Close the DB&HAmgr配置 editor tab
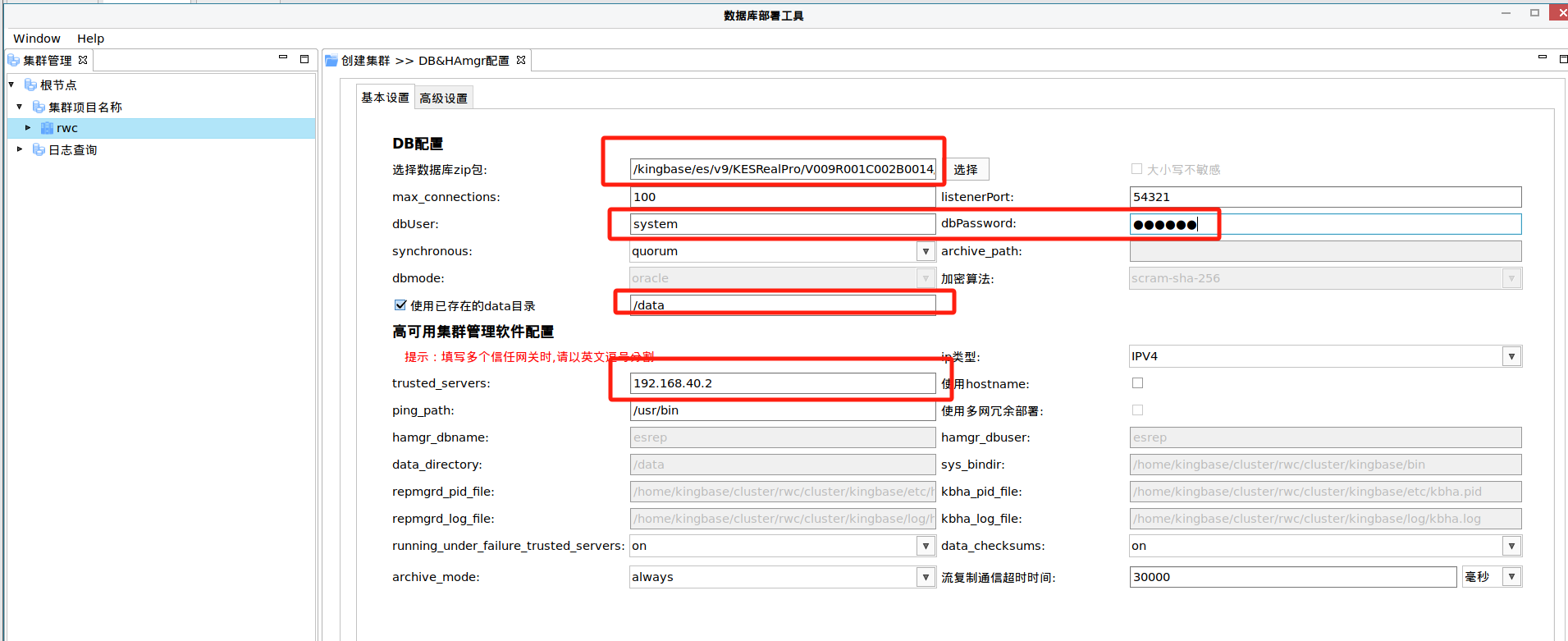 tap(521, 60)
